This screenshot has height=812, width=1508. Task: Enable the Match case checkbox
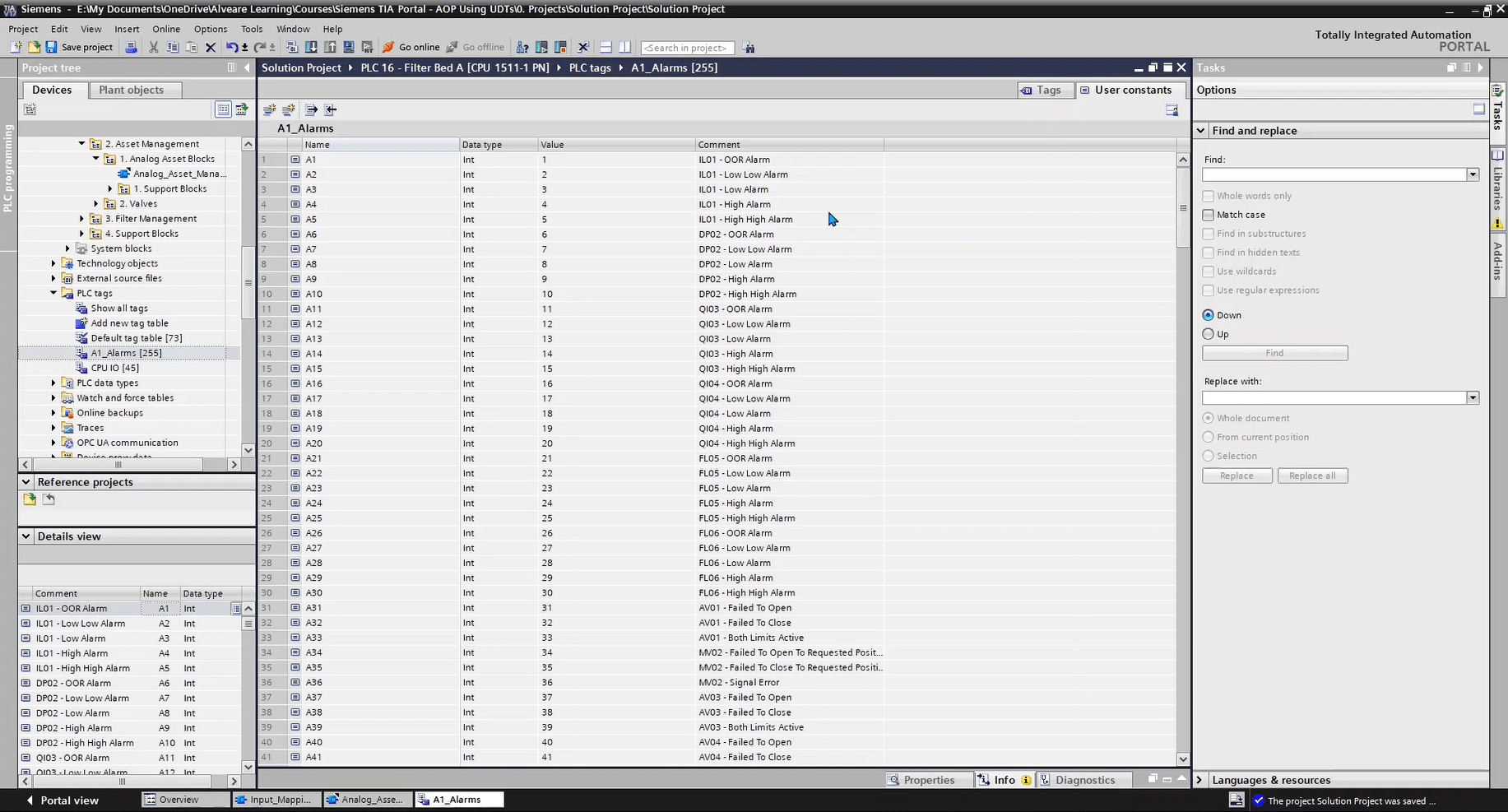pyautogui.click(x=1208, y=215)
